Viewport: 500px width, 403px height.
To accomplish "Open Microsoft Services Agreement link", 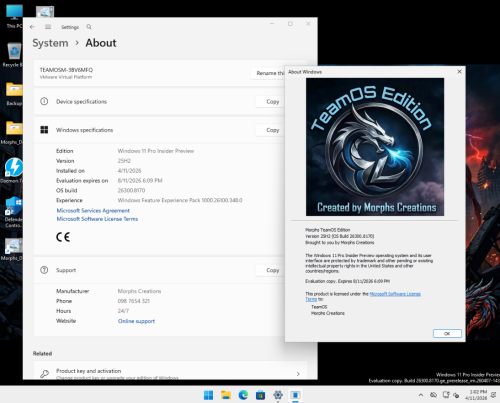I will 93,211.
